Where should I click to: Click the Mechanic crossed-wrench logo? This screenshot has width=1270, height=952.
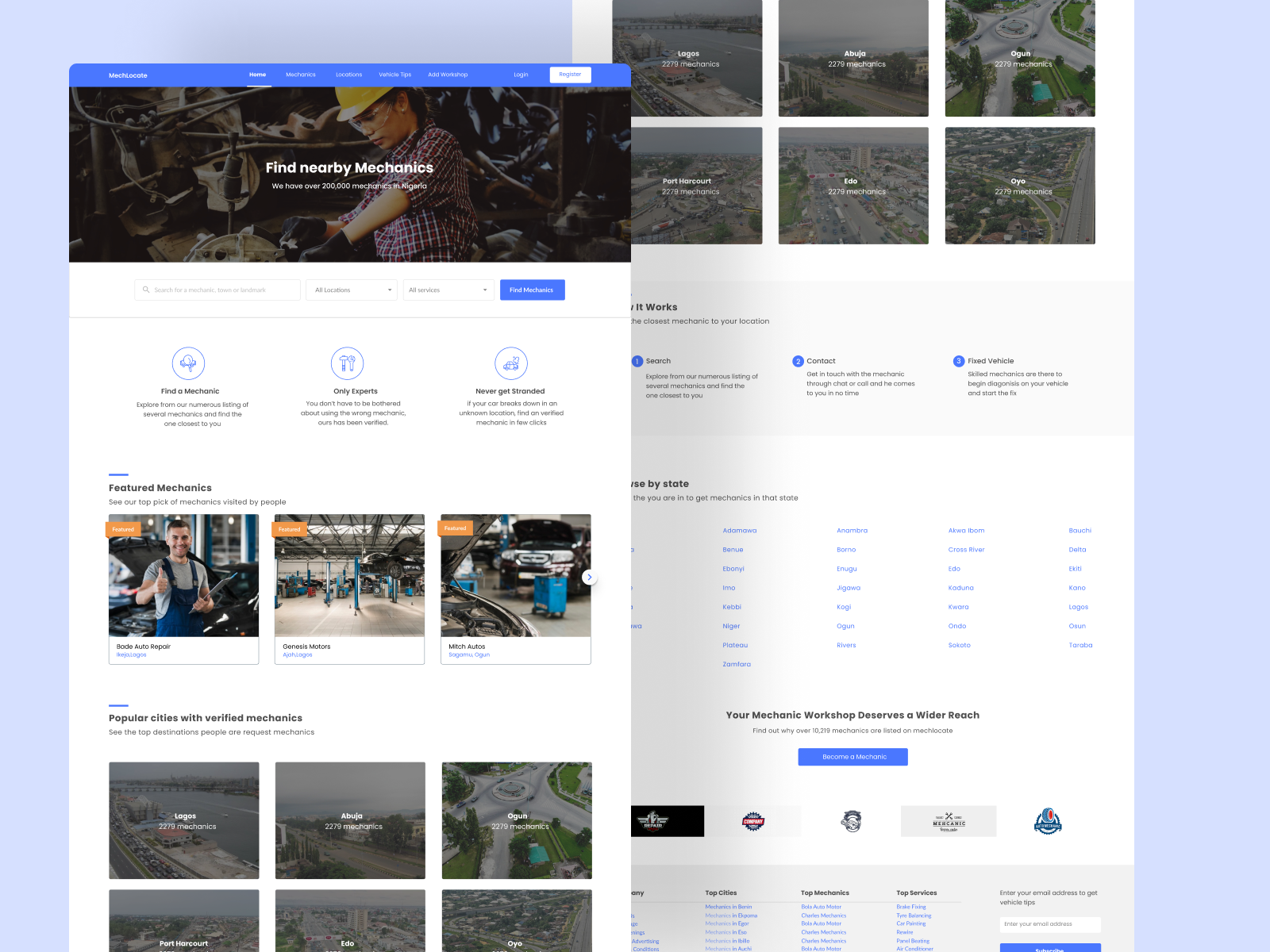point(949,821)
